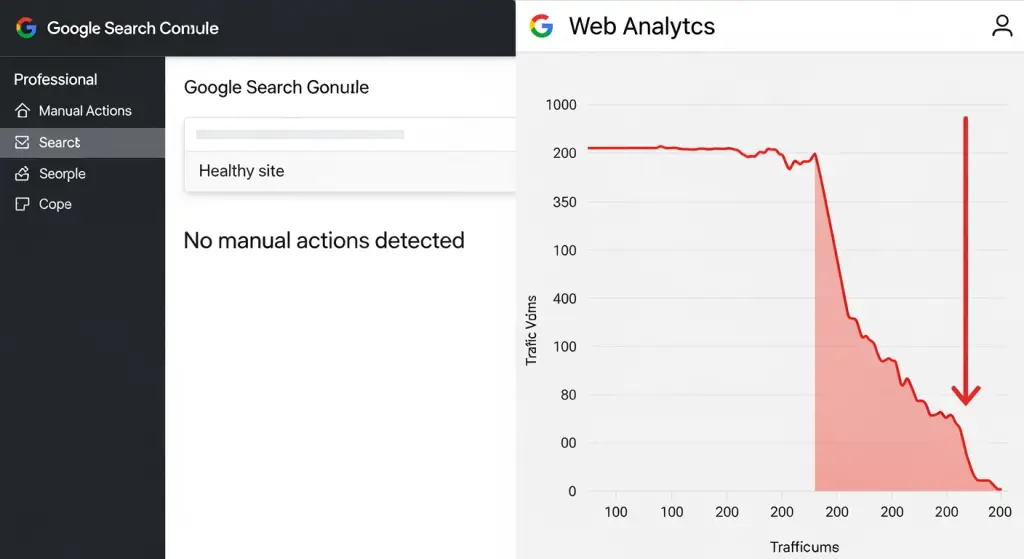
Task: Open the Cope sidebar label
Action: point(55,204)
